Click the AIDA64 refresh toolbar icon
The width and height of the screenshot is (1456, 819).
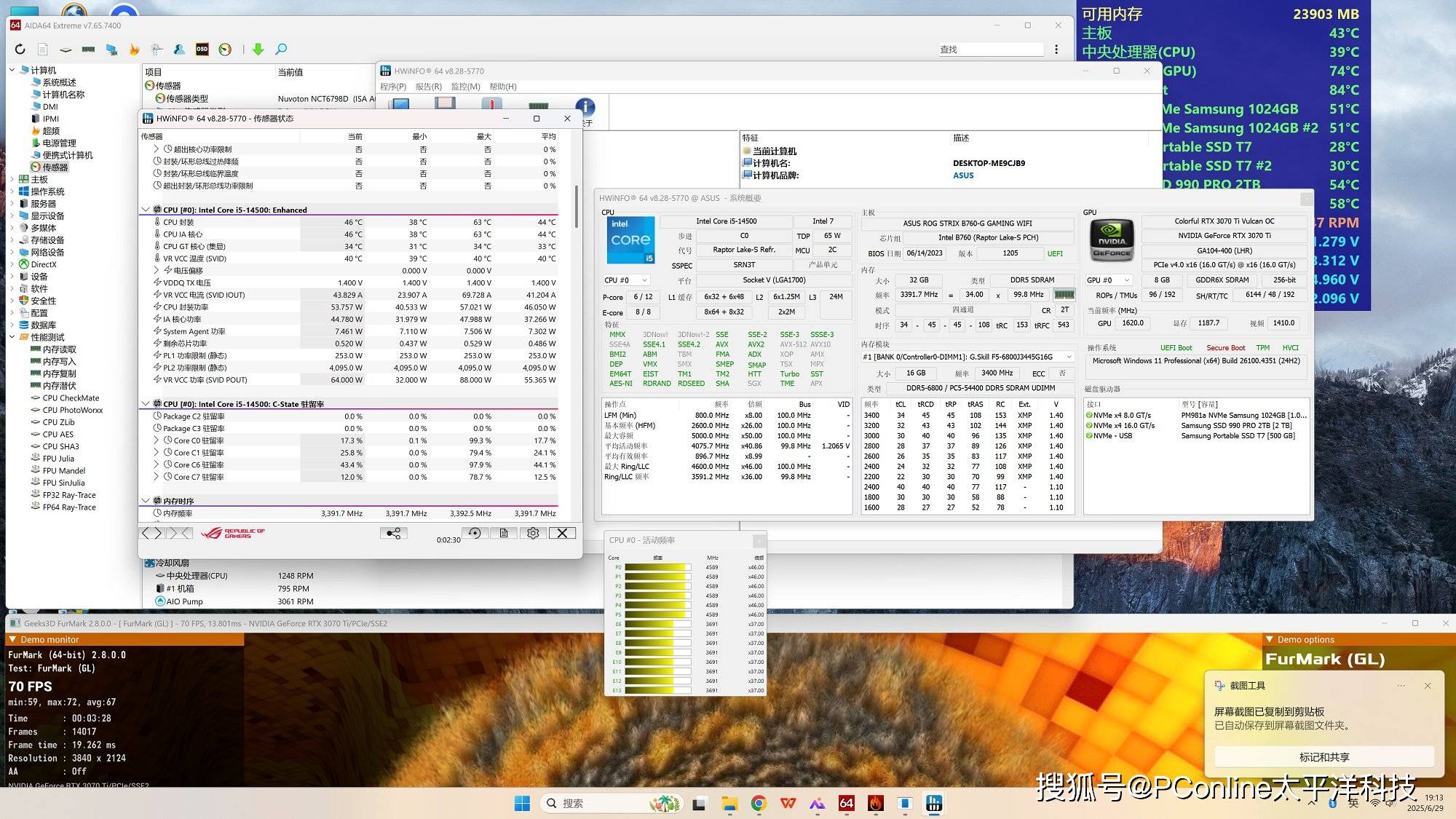click(20, 50)
